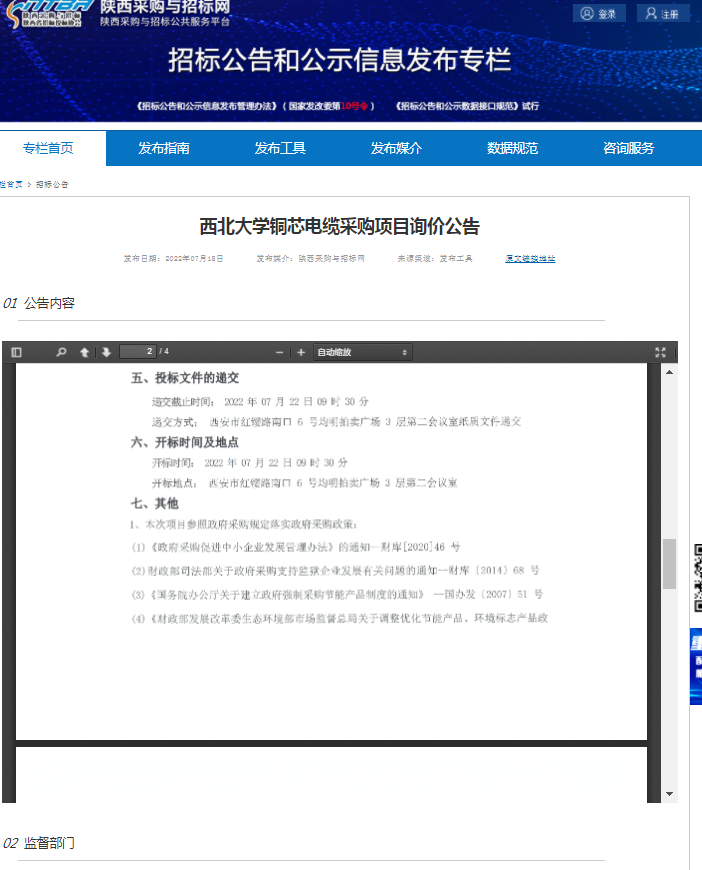The height and width of the screenshot is (870, 702).
Task: Select the 专栏首页 tab
Action: (48, 148)
